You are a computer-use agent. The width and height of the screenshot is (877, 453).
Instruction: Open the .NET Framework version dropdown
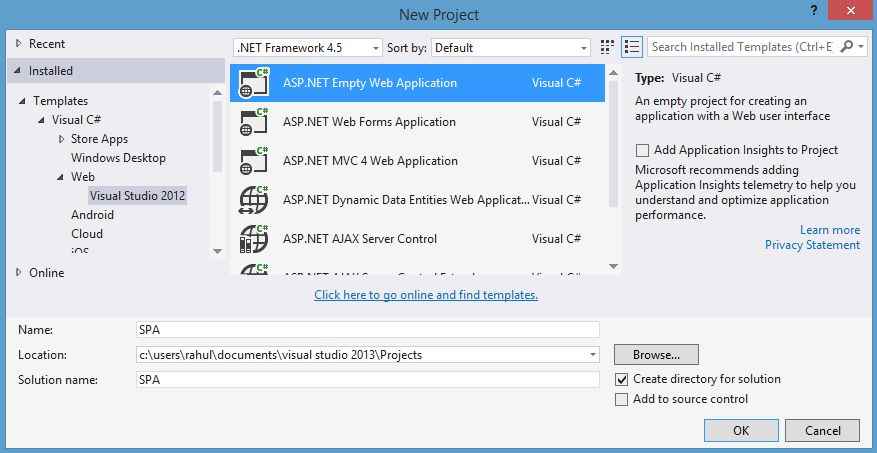(308, 47)
